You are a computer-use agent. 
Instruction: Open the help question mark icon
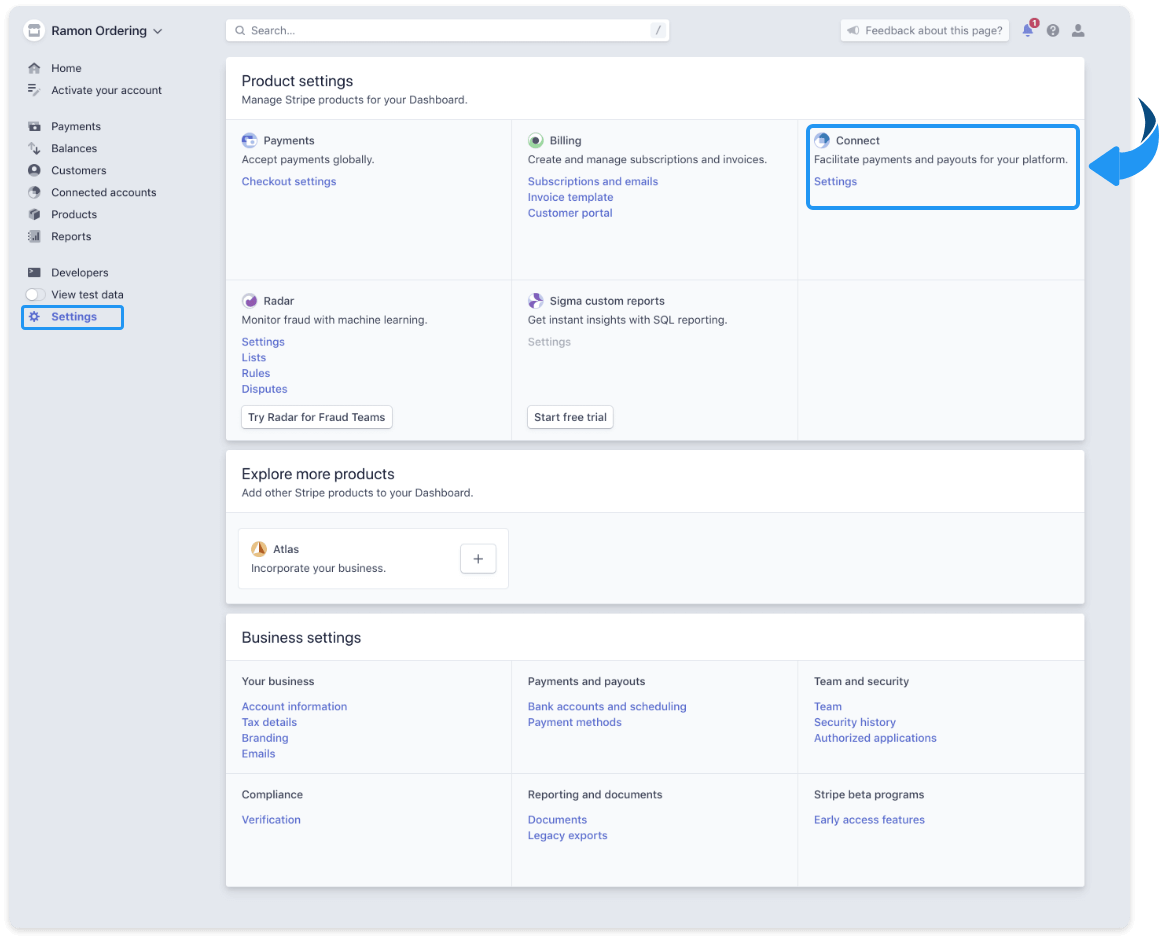[x=1053, y=30]
